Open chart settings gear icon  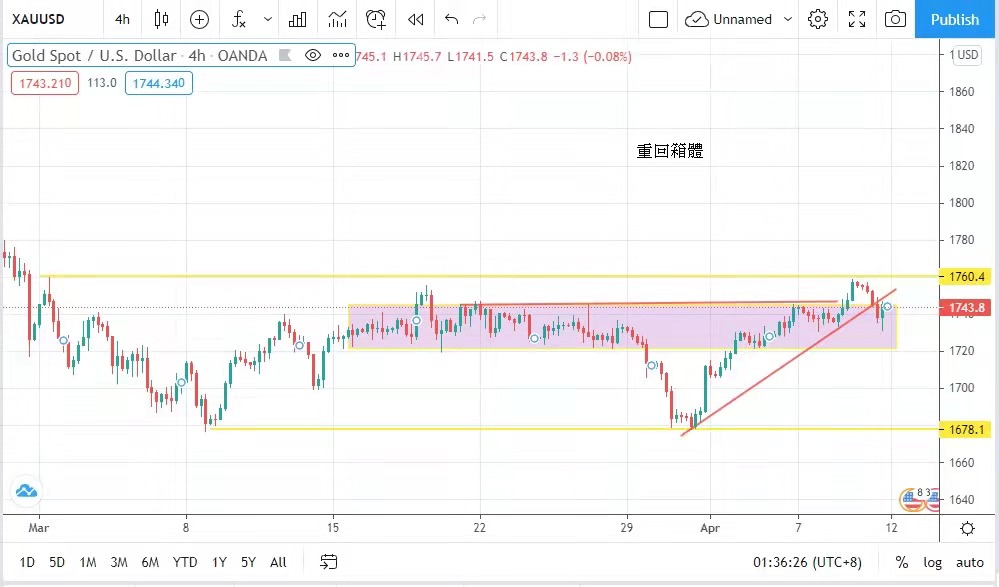tap(818, 19)
